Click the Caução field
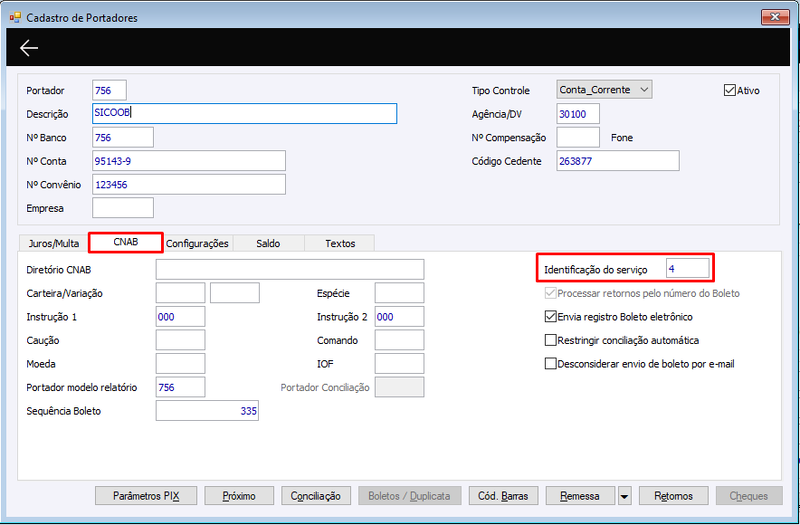 [x=181, y=340]
